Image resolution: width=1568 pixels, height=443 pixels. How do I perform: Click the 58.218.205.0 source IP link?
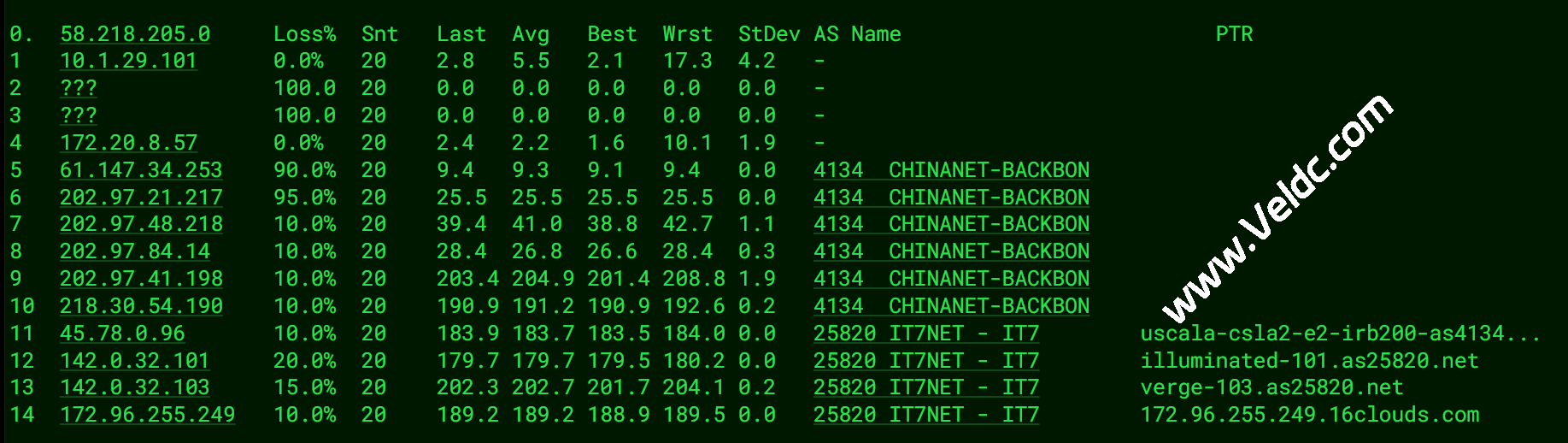(134, 34)
